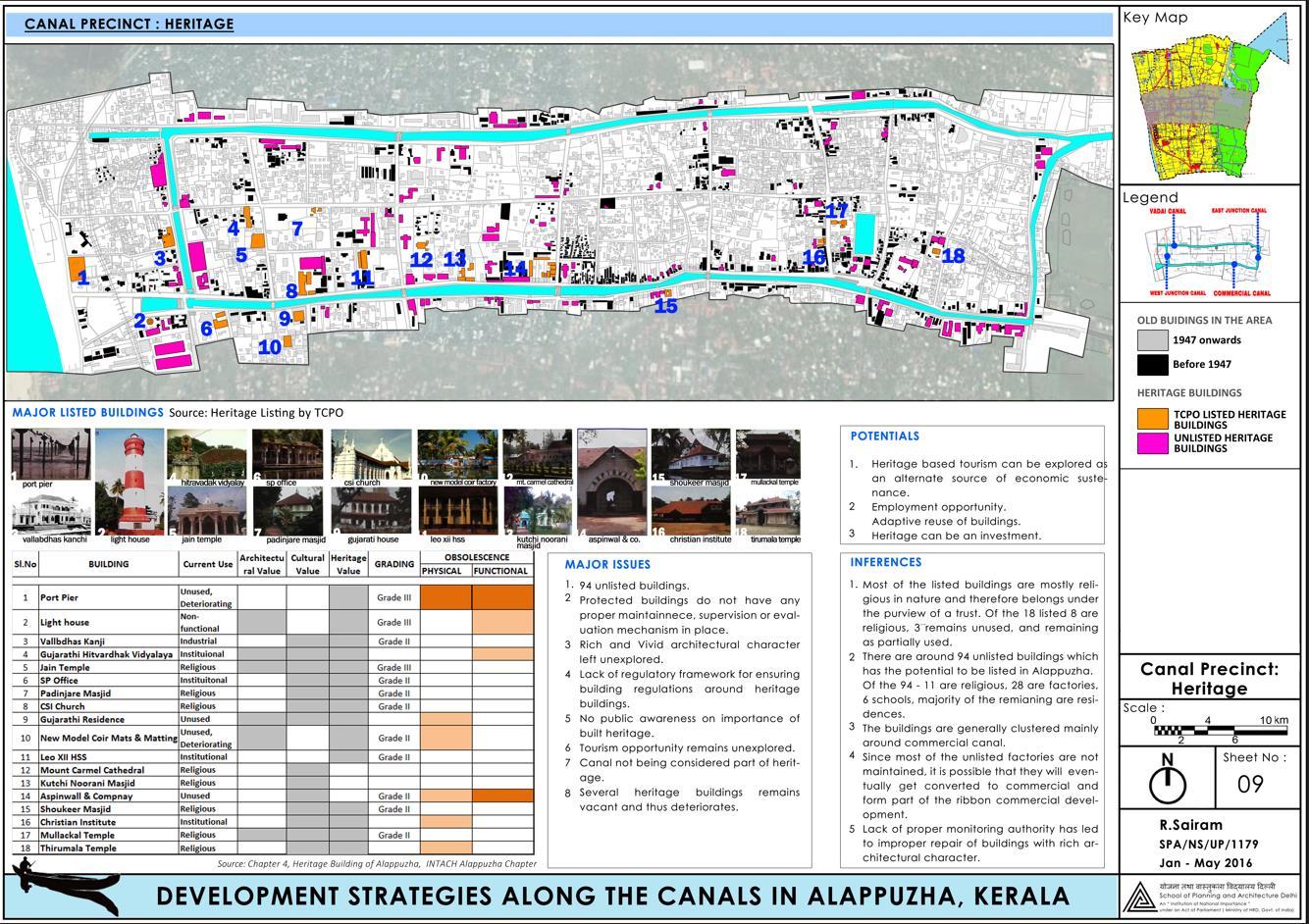Open the gujarati house photo
Viewport: 1309px width, 924px height.
click(x=371, y=510)
